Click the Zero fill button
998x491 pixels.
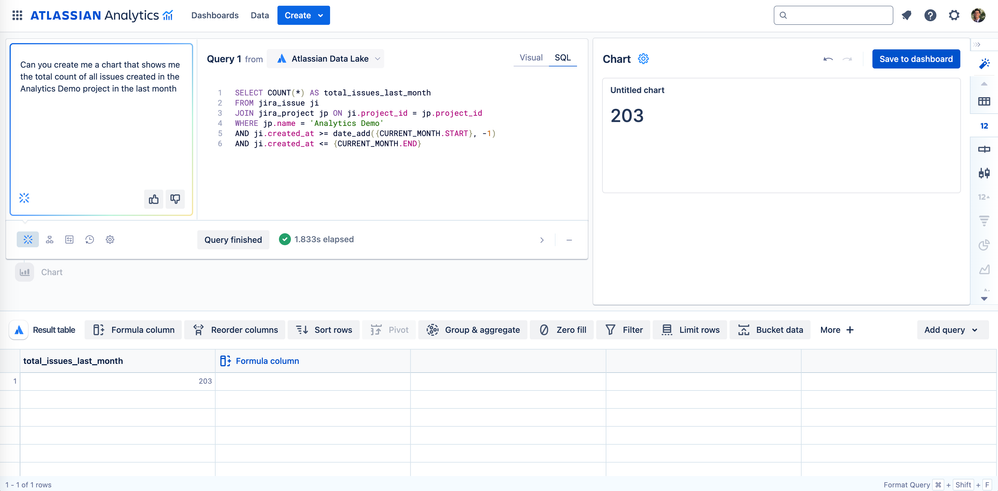tap(563, 330)
